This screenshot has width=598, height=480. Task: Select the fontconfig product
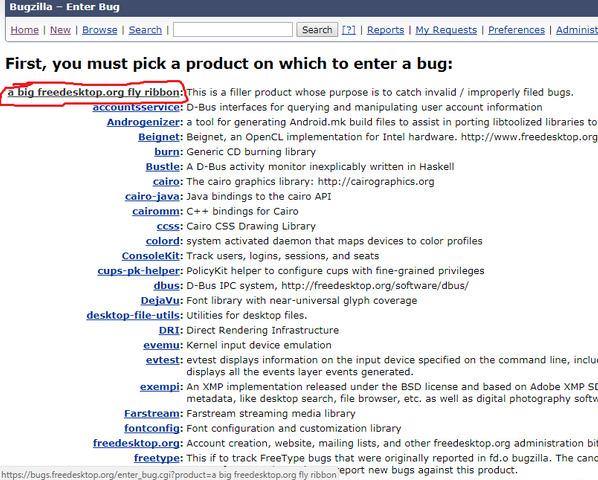(152, 428)
